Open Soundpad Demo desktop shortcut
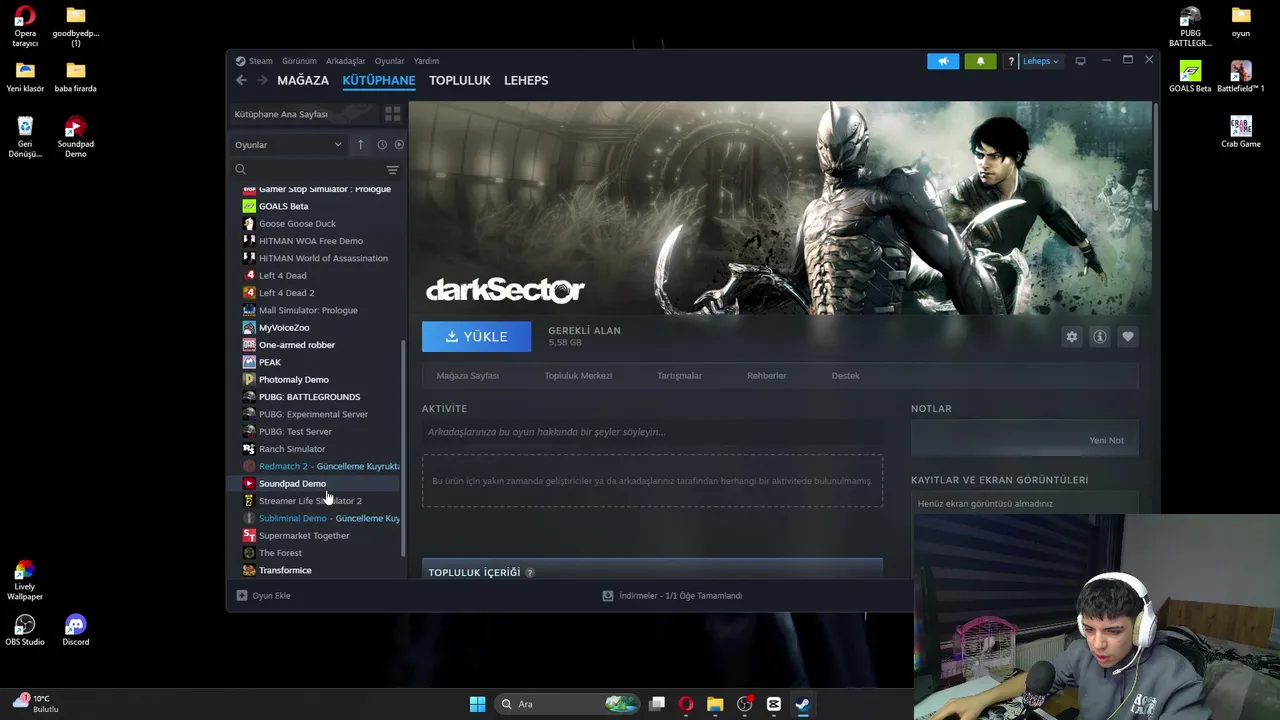 tap(75, 137)
